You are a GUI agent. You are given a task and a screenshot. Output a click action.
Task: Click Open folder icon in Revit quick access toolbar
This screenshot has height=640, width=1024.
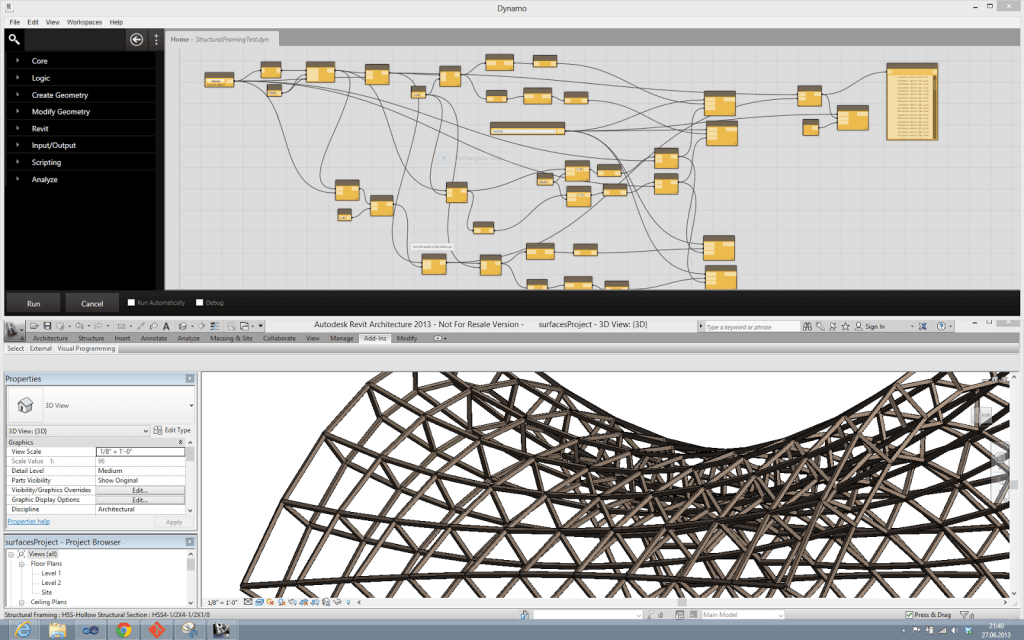tap(34, 326)
